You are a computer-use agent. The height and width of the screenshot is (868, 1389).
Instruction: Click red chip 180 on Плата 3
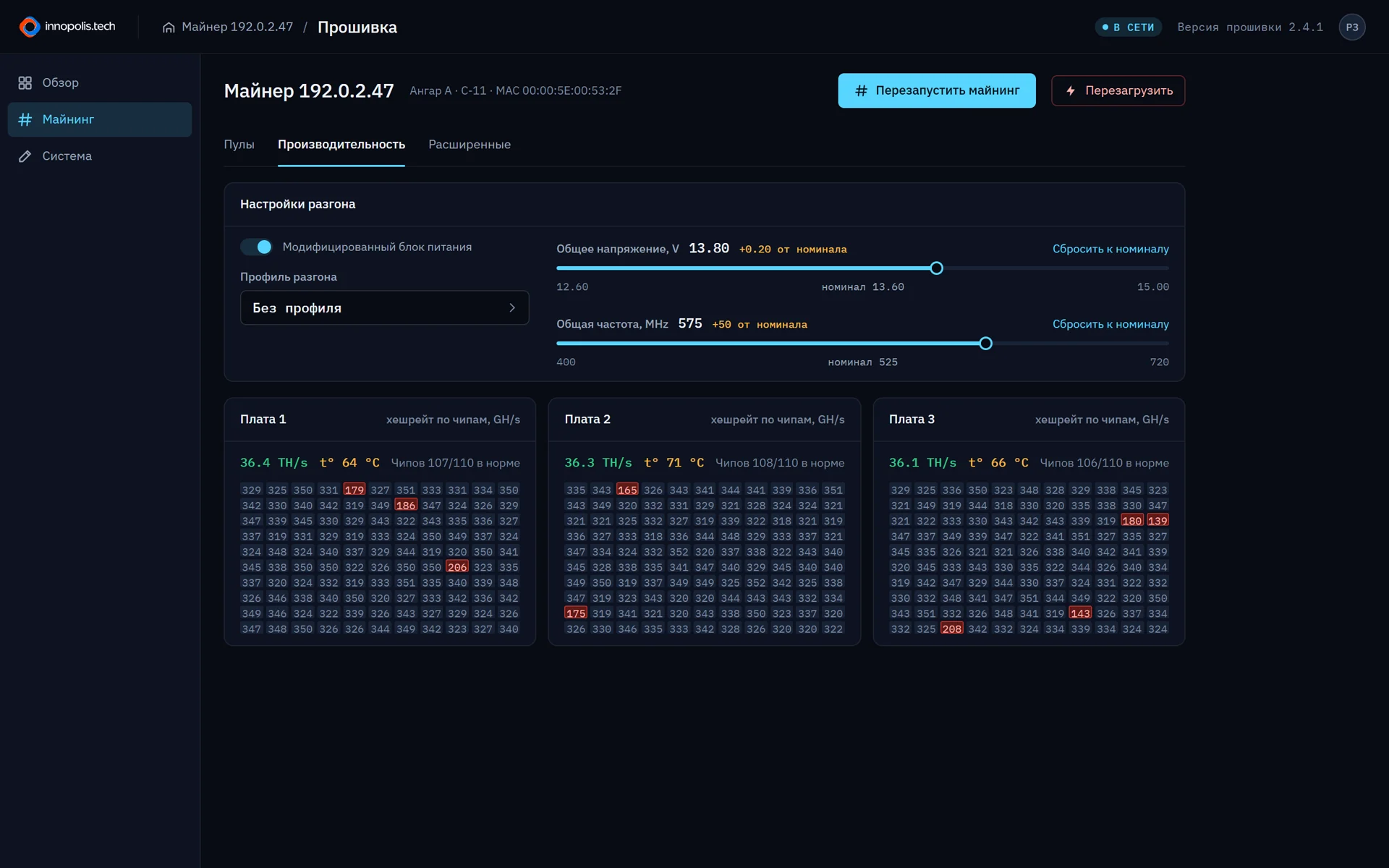click(x=1132, y=521)
